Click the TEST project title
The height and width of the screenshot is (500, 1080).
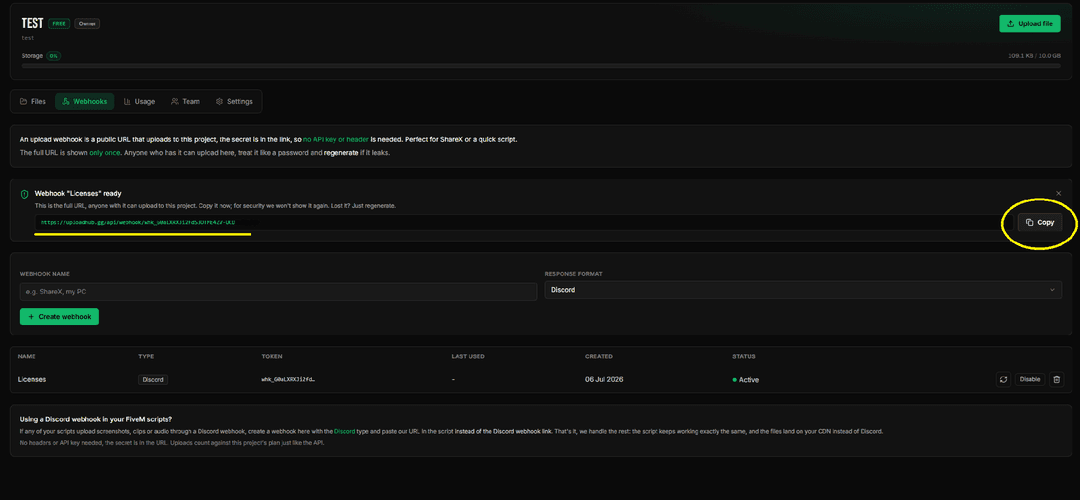tap(32, 23)
